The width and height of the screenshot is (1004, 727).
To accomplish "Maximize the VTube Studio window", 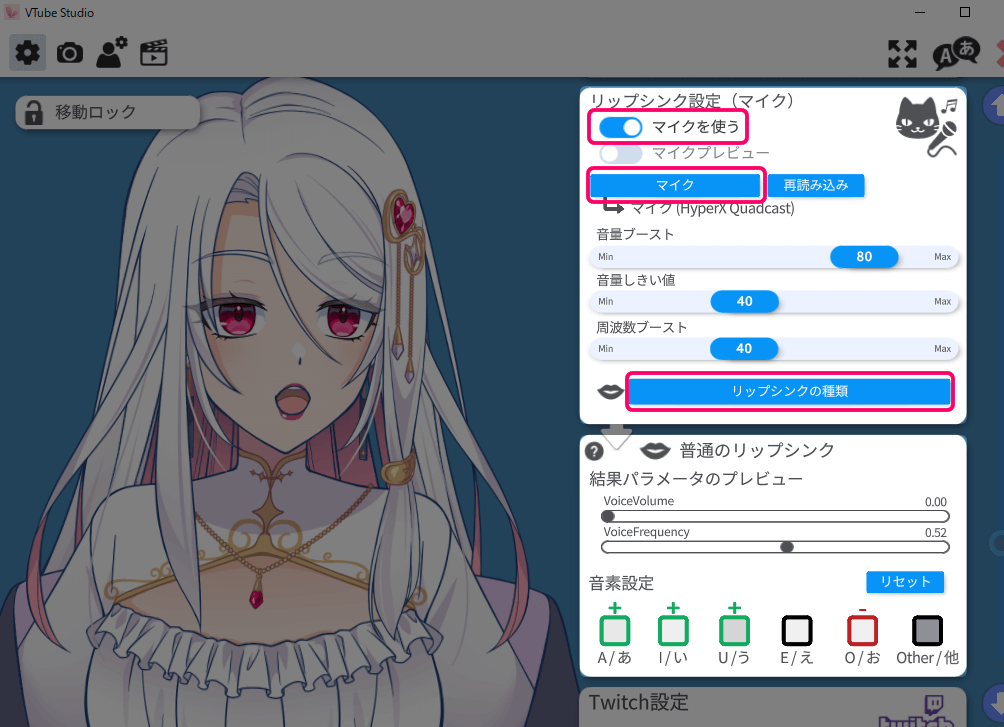I will click(x=965, y=12).
